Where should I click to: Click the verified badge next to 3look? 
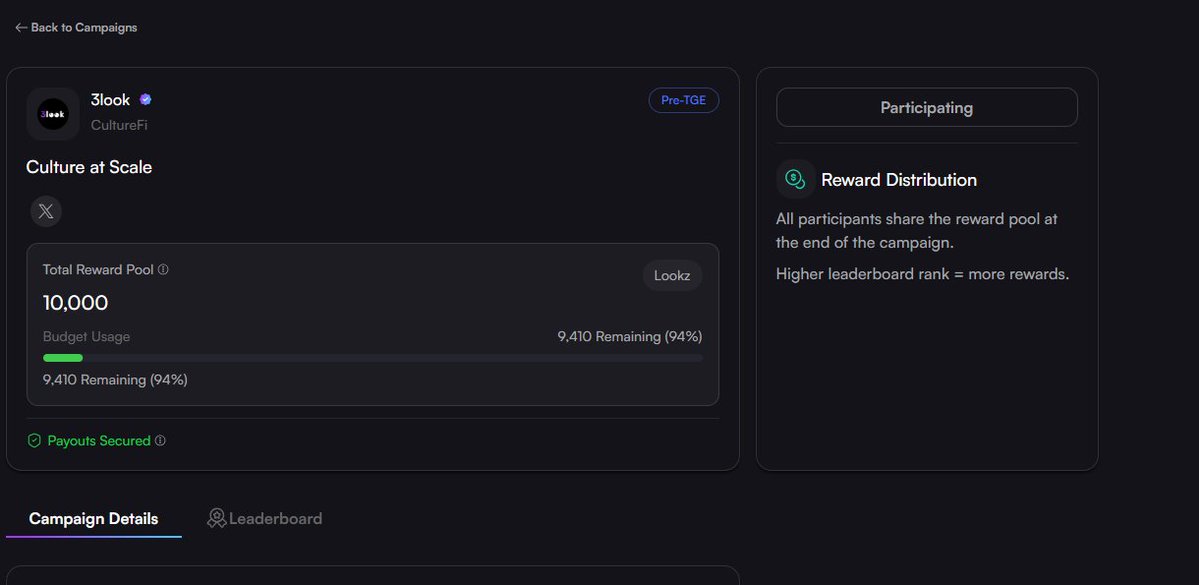[145, 99]
